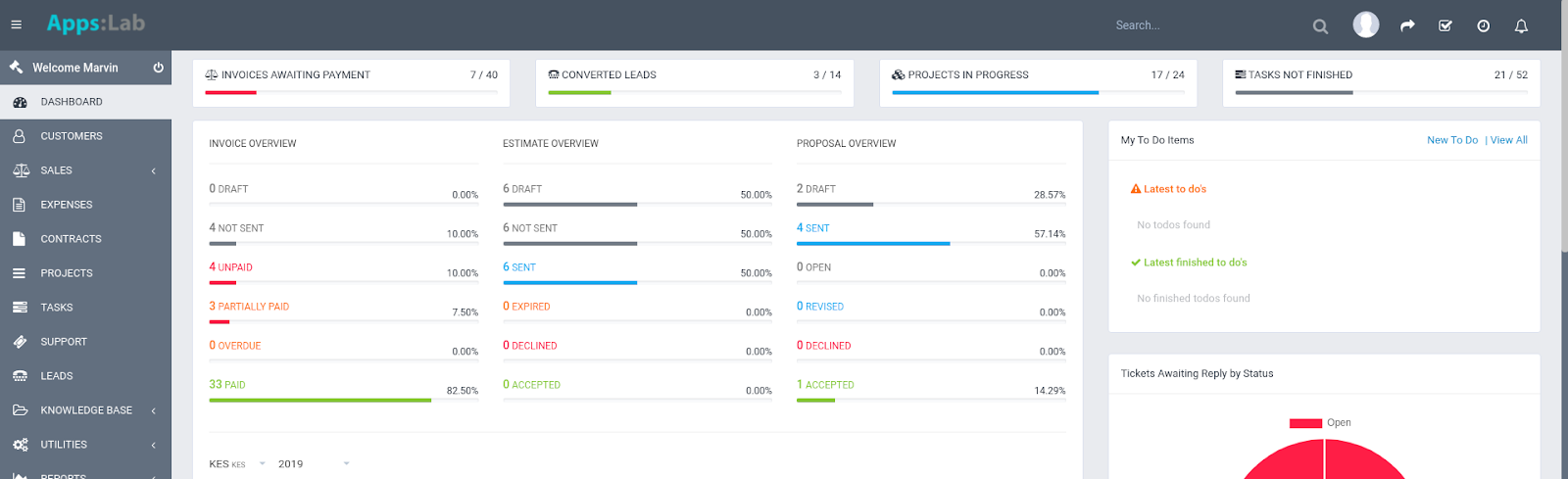Open the to-do checkbox icon in header

1445,25
